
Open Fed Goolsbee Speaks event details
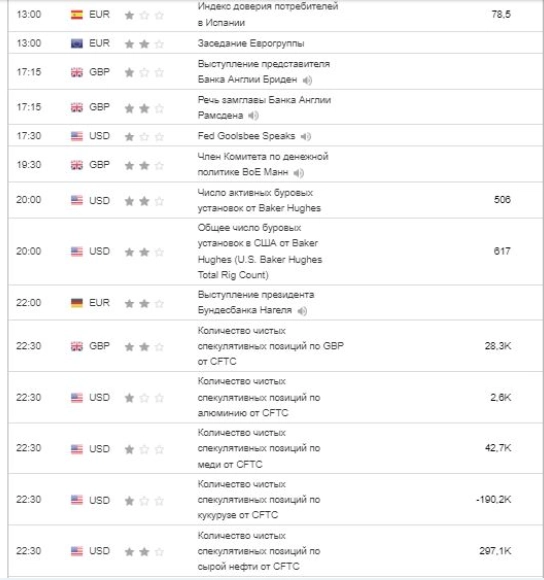246,136
